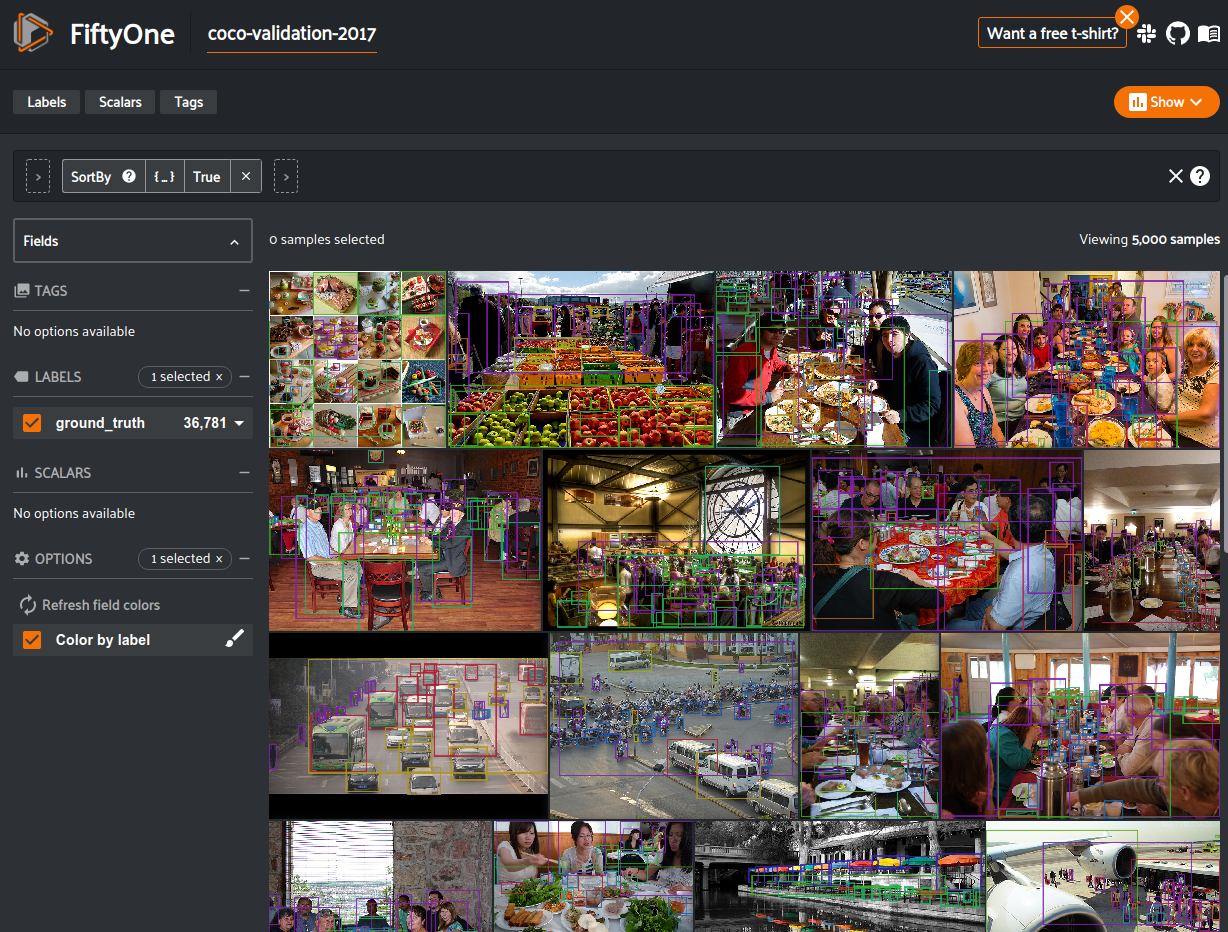The height and width of the screenshot is (932, 1228).
Task: Open the documentation book icon
Action: (x=1208, y=34)
